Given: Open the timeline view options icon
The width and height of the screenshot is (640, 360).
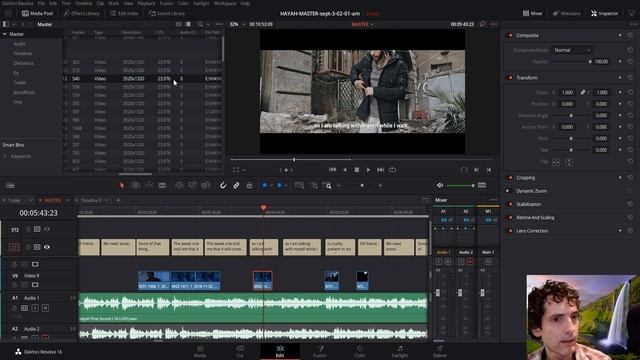Looking at the screenshot, I should pyautogui.click(x=10, y=186).
